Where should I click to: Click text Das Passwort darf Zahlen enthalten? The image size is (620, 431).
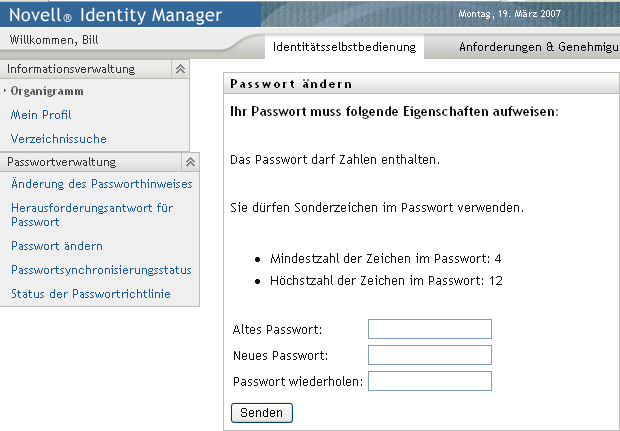pos(335,160)
